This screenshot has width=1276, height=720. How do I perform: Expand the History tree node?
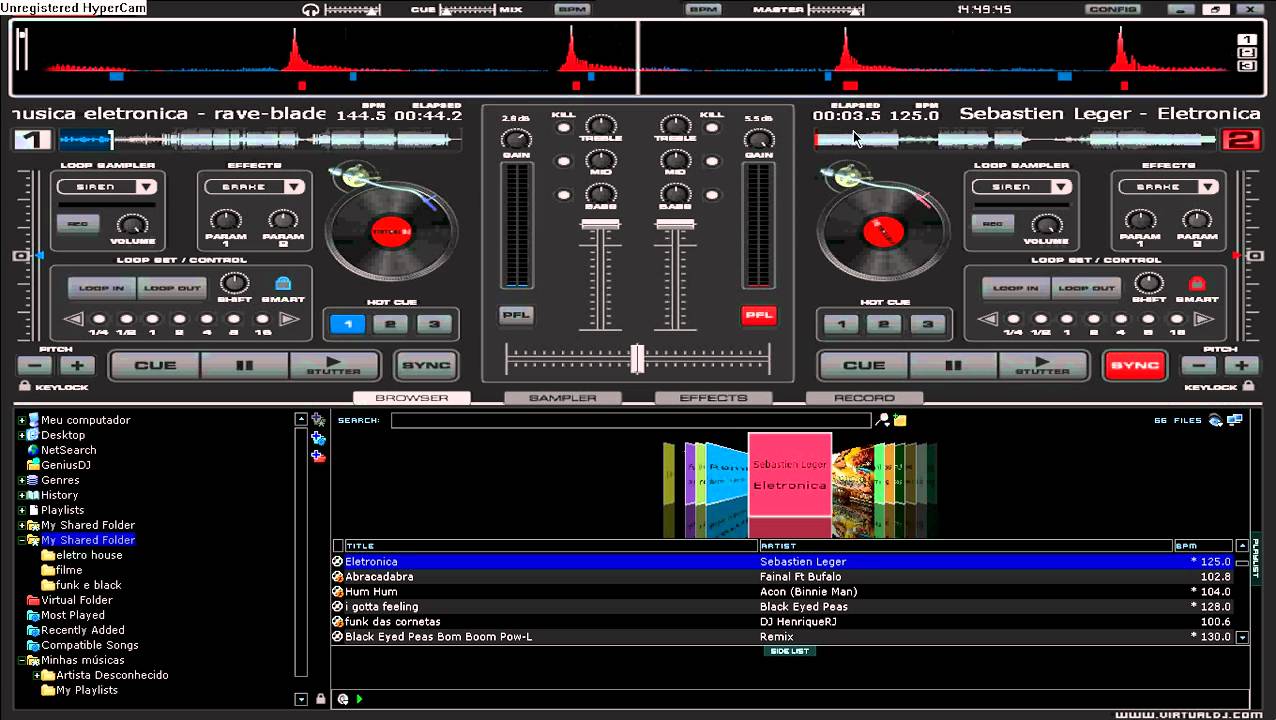(x=22, y=495)
